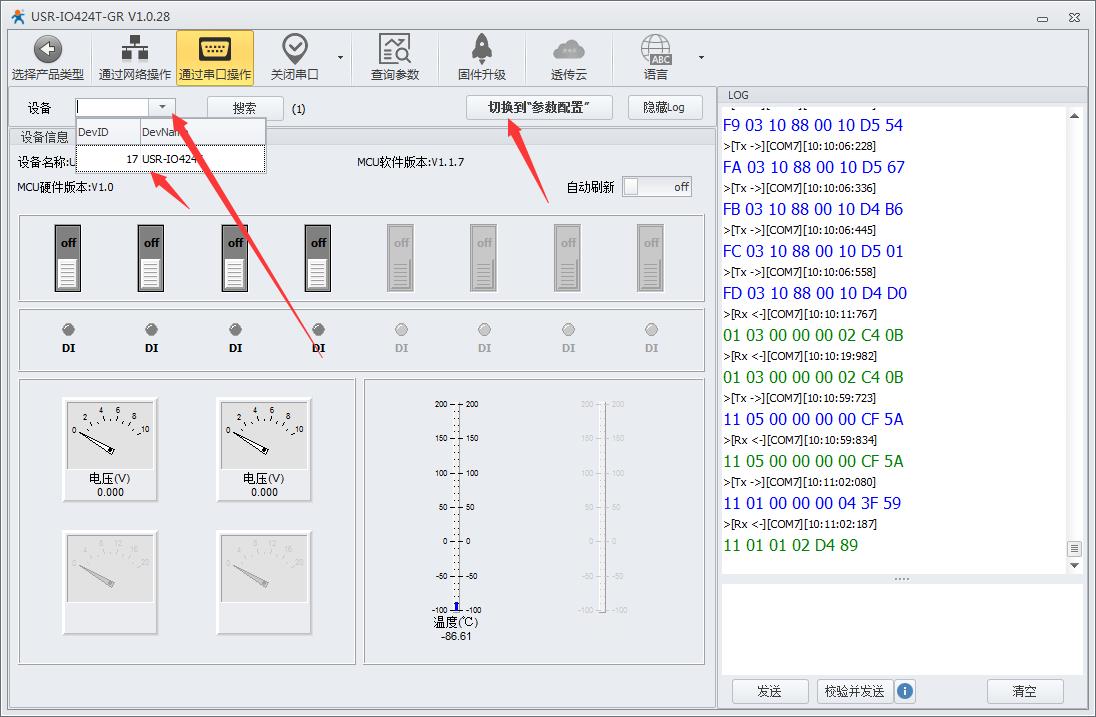Click the blue info icon beside verify-send
The width and height of the screenshot is (1096, 717).
pyautogui.click(x=904, y=691)
